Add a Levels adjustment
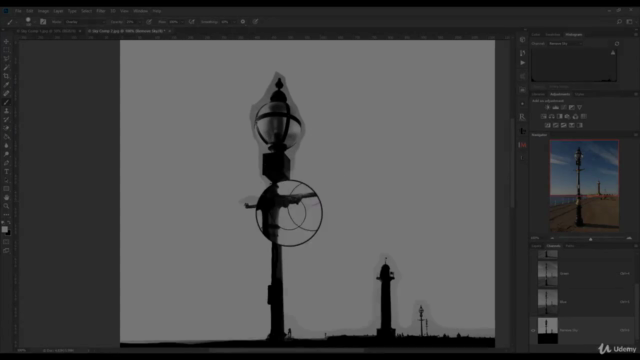 click(556, 107)
